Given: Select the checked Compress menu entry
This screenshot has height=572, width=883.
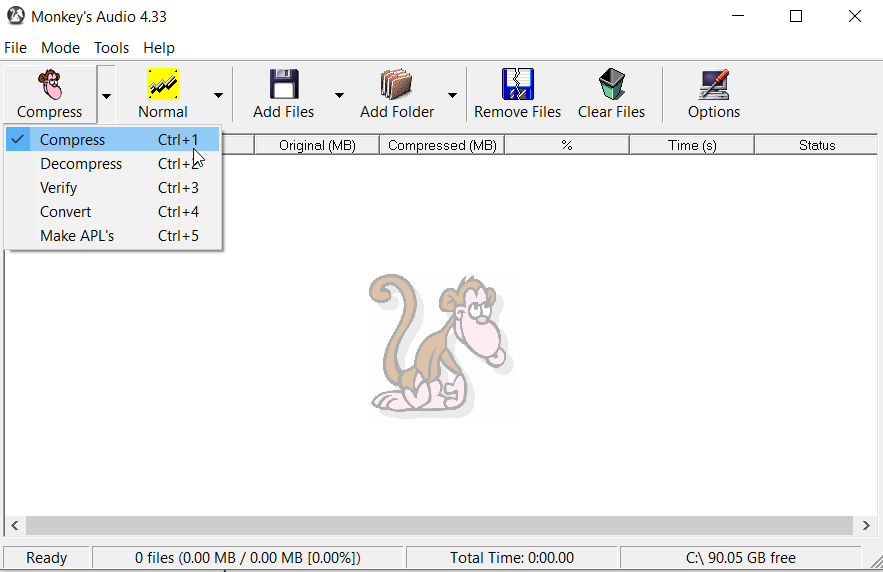Looking at the screenshot, I should [113, 140].
